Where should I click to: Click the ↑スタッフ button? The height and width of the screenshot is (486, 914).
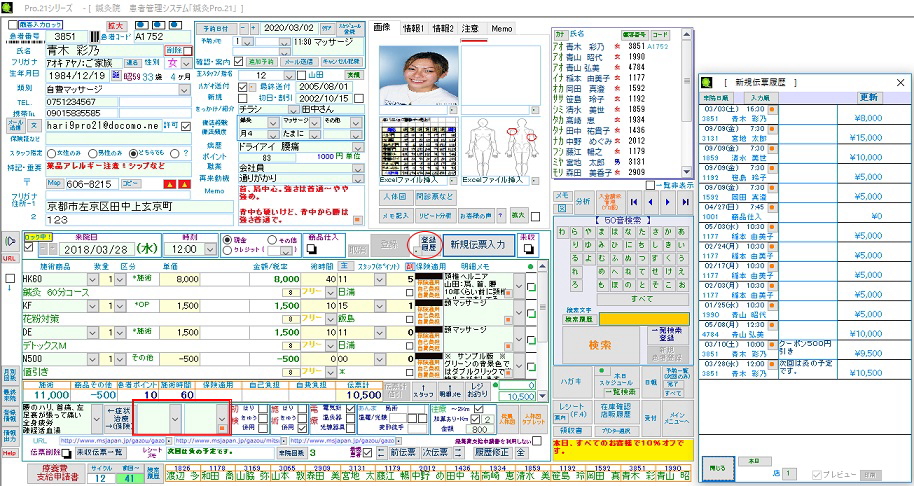(423, 390)
